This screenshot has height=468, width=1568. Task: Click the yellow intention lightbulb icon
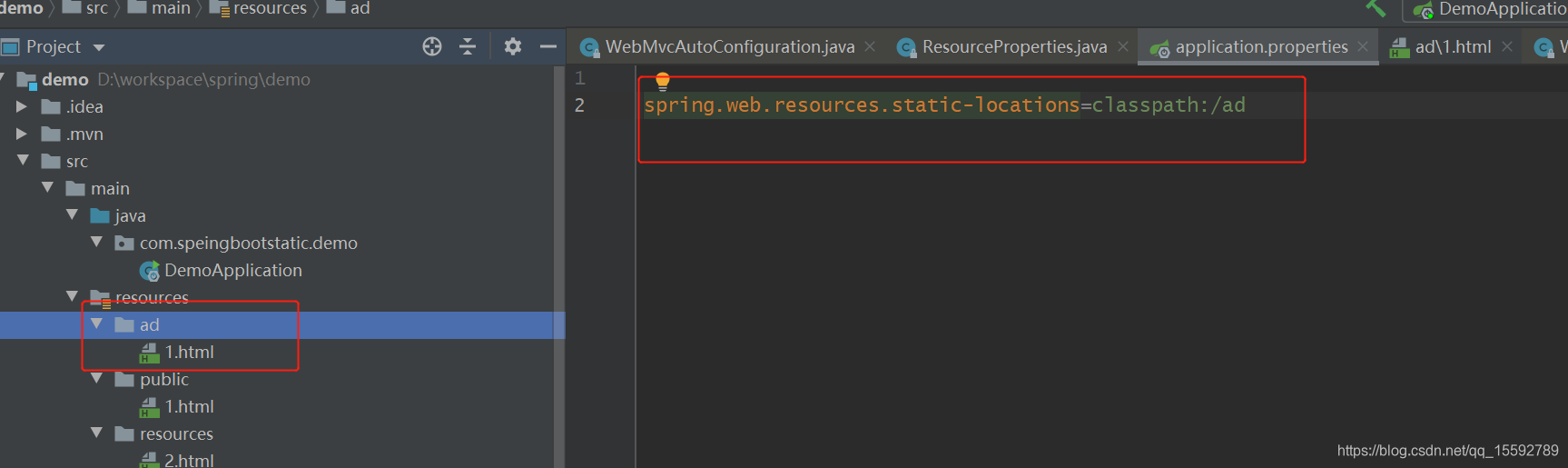click(663, 82)
